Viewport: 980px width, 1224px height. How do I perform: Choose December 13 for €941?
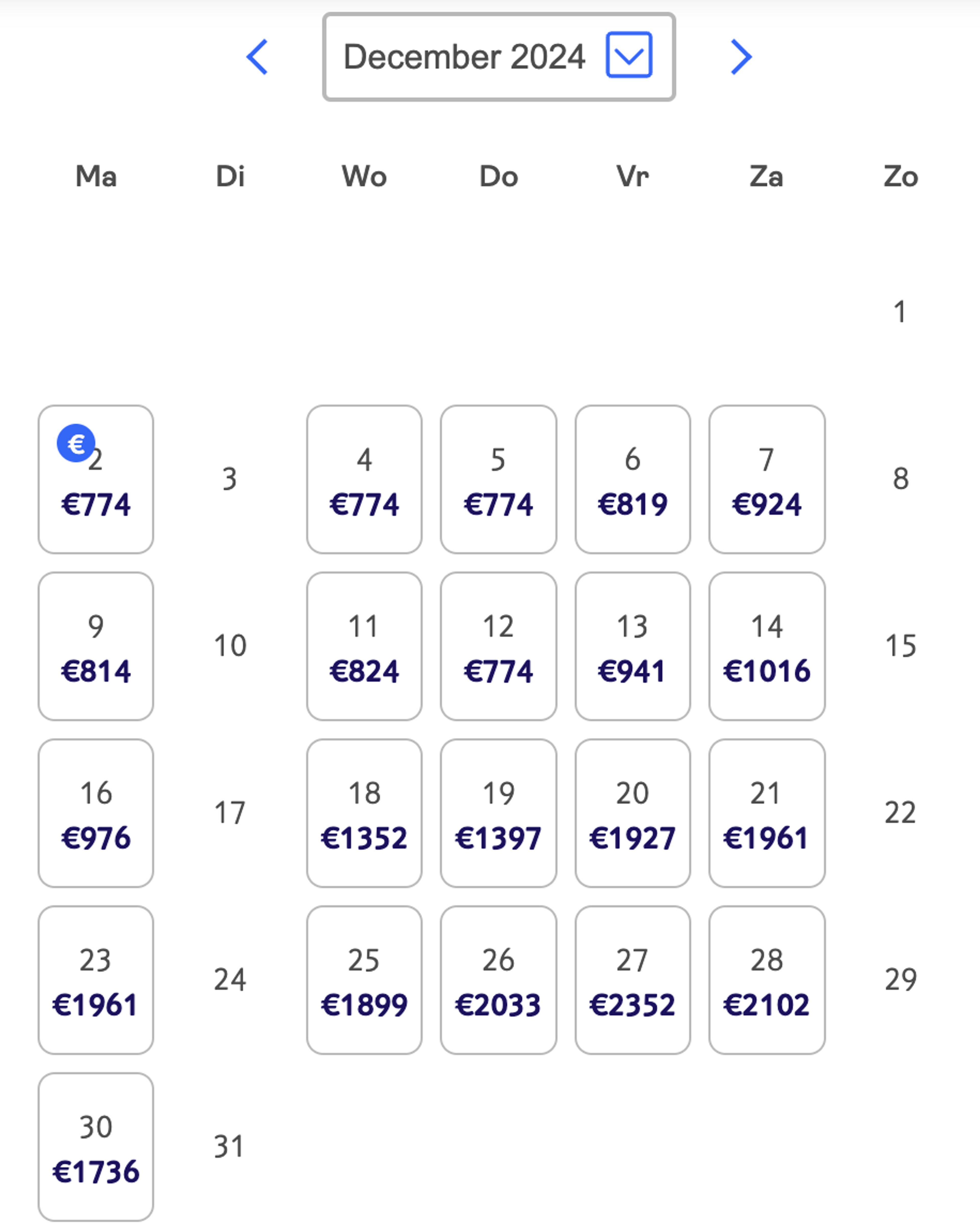[632, 646]
